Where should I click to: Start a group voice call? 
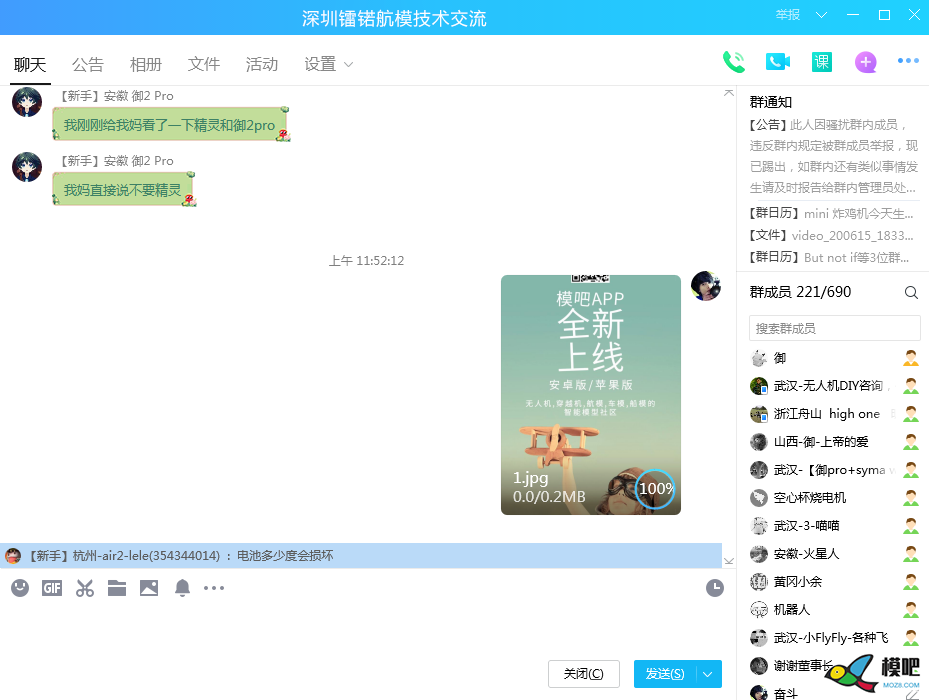(x=734, y=62)
